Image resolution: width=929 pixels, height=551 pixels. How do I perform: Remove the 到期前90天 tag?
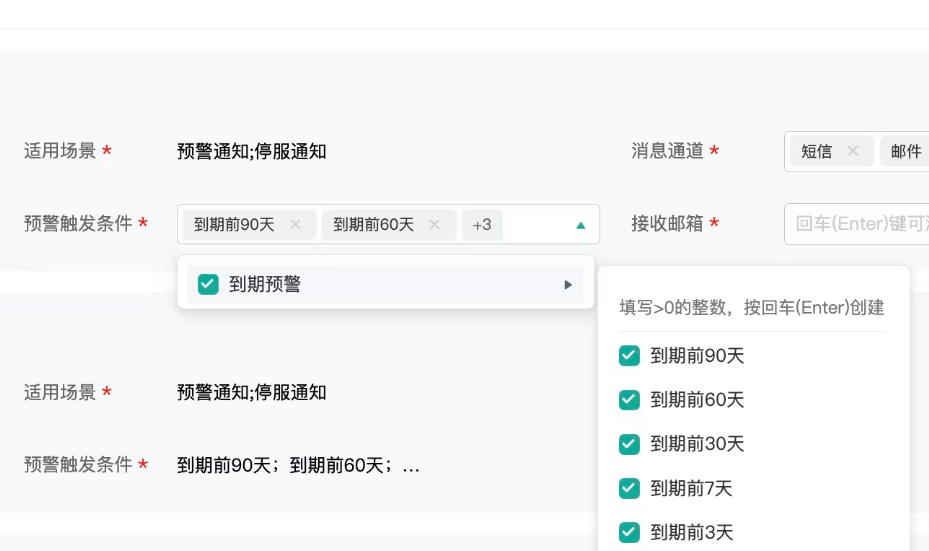[x=295, y=225]
